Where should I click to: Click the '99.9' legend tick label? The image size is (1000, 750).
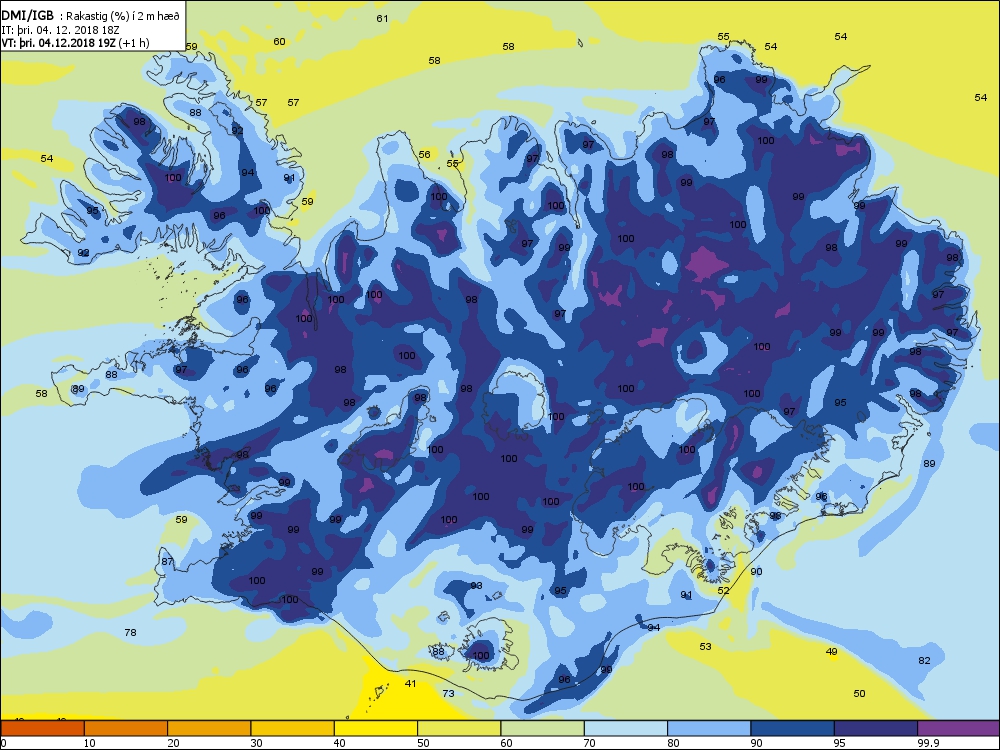(x=928, y=742)
